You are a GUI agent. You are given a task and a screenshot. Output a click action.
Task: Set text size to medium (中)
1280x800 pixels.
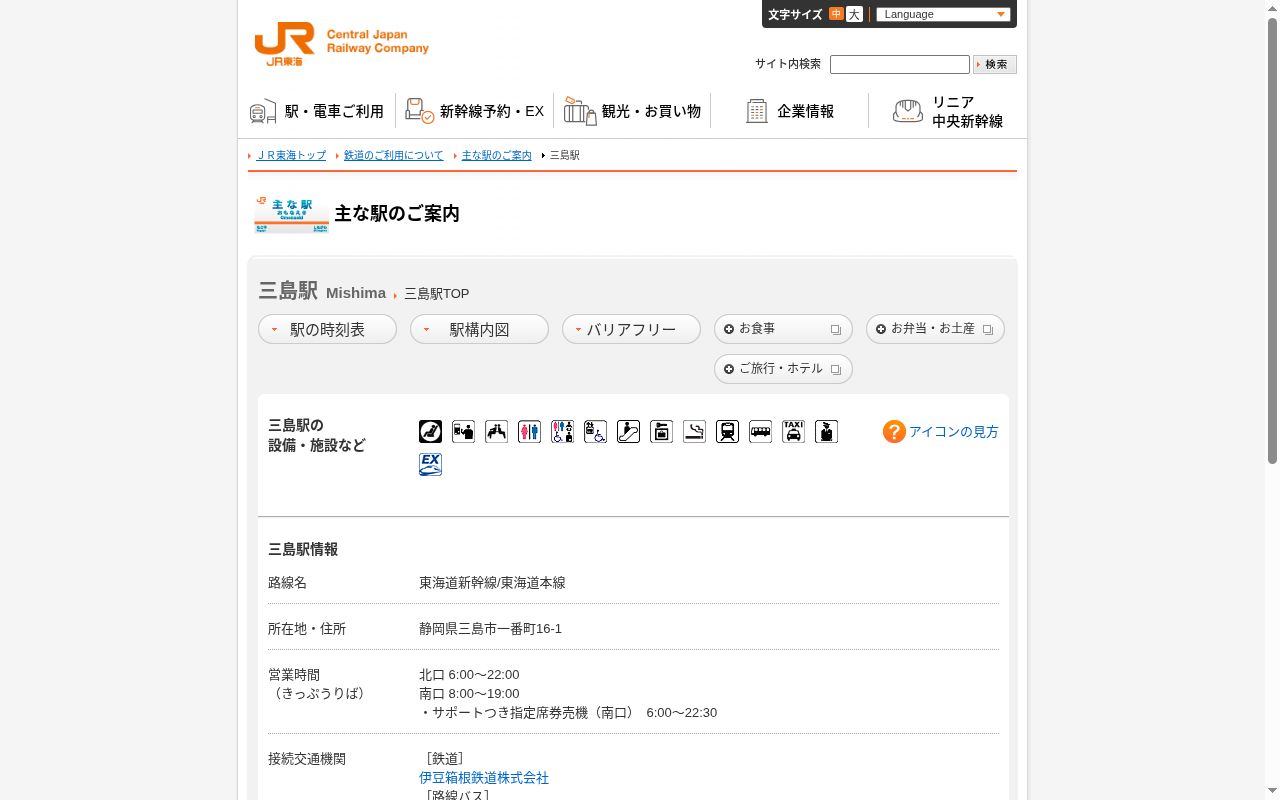click(x=836, y=14)
